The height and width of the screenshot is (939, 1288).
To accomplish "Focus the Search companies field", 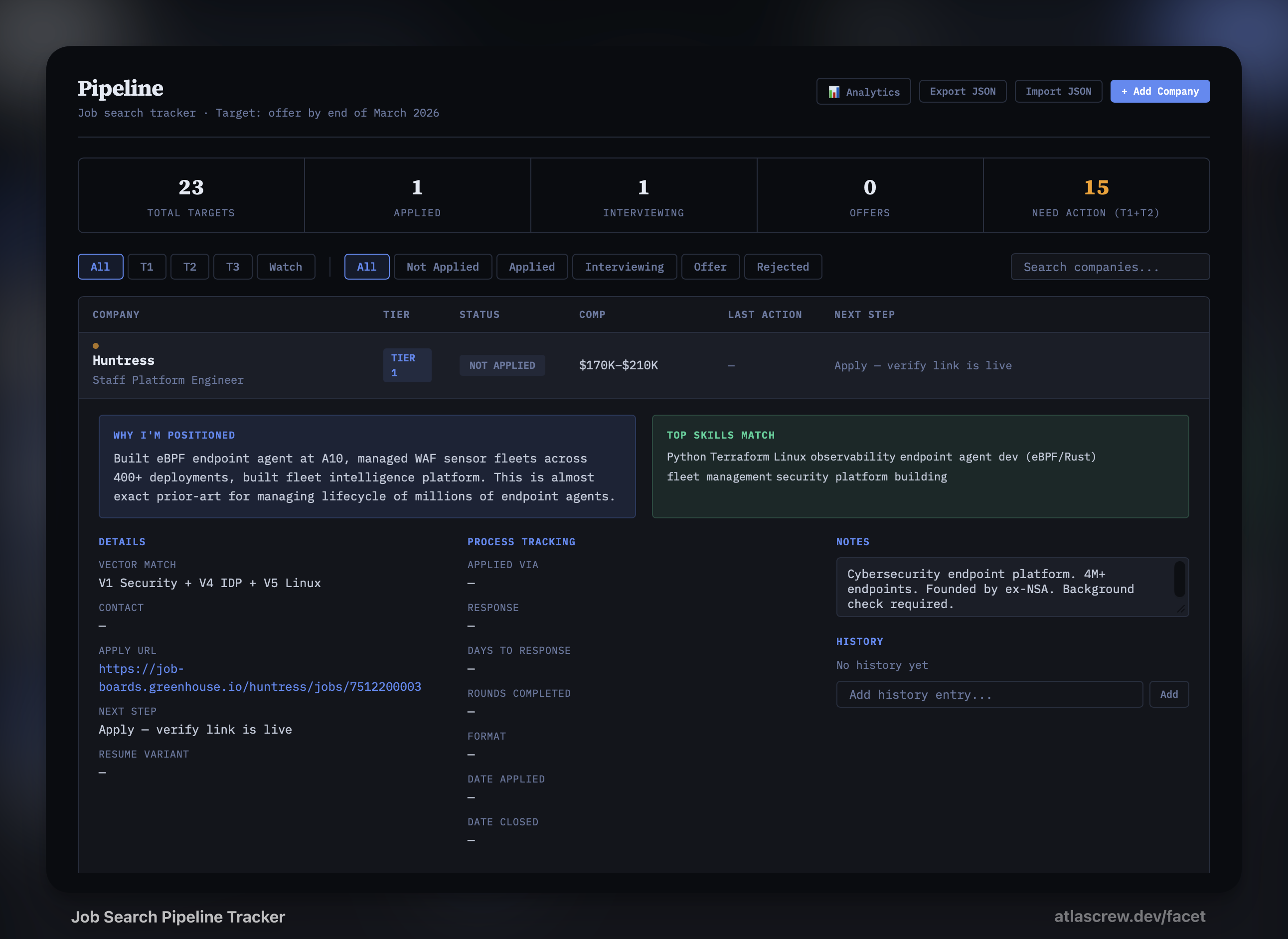I will pos(1109,267).
